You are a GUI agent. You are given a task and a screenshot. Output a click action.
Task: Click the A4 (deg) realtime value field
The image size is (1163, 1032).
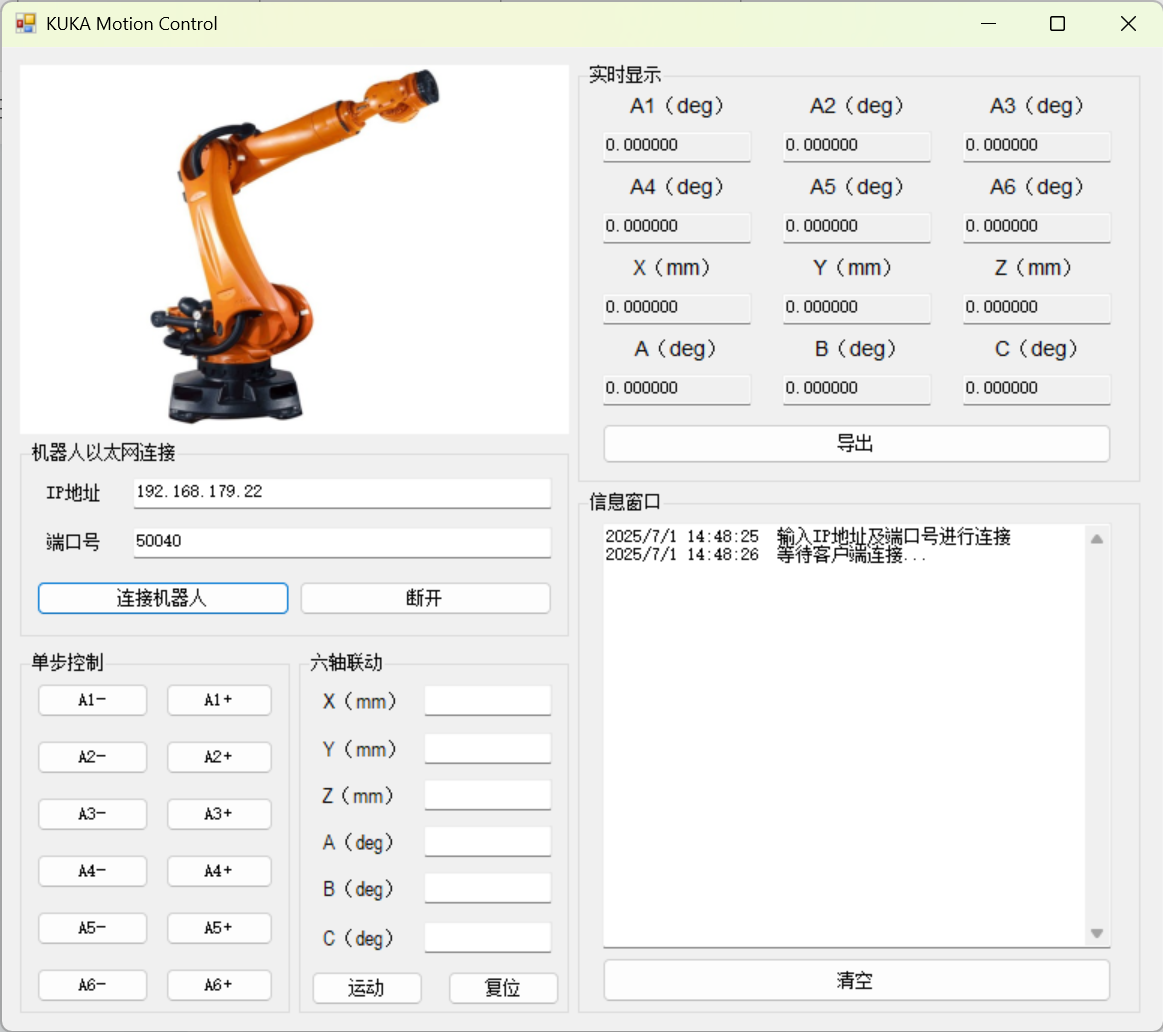click(x=676, y=227)
